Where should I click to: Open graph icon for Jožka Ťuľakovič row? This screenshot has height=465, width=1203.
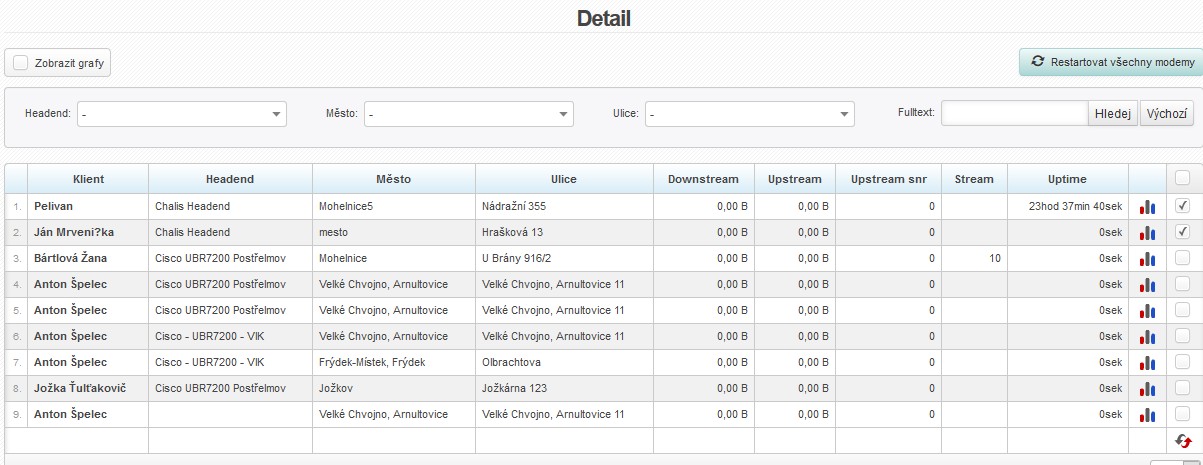click(1147, 389)
